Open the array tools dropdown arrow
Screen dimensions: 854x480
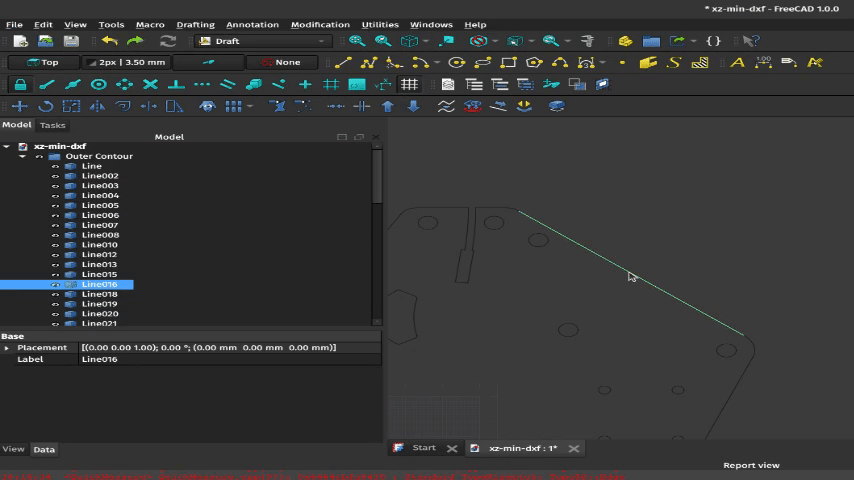pos(250,106)
